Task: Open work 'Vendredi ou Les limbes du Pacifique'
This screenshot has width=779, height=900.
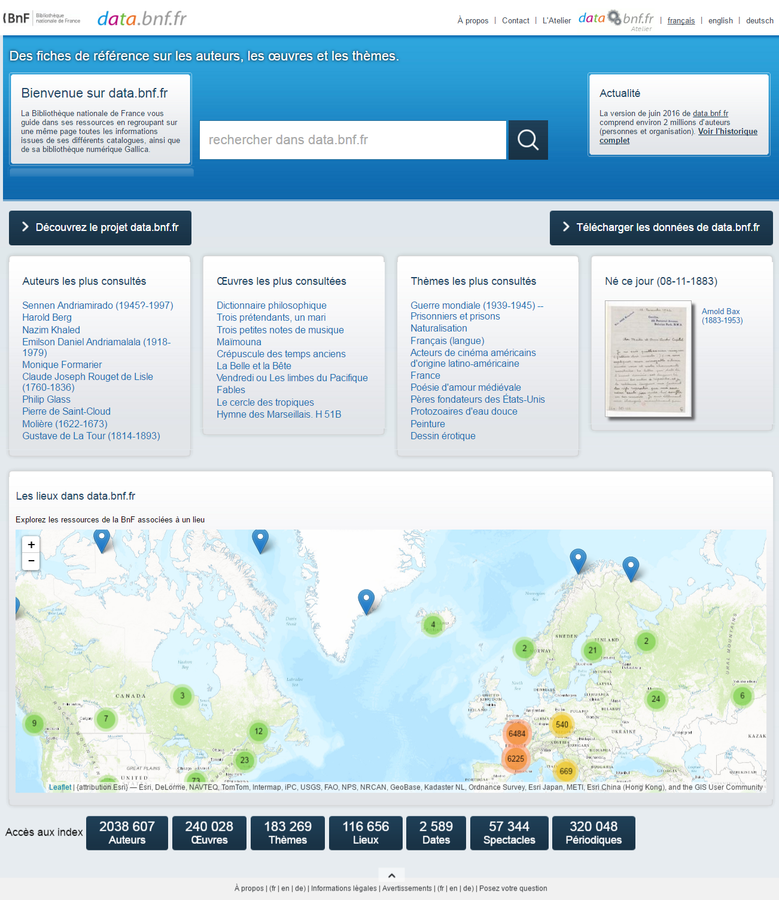Action: 292,378
